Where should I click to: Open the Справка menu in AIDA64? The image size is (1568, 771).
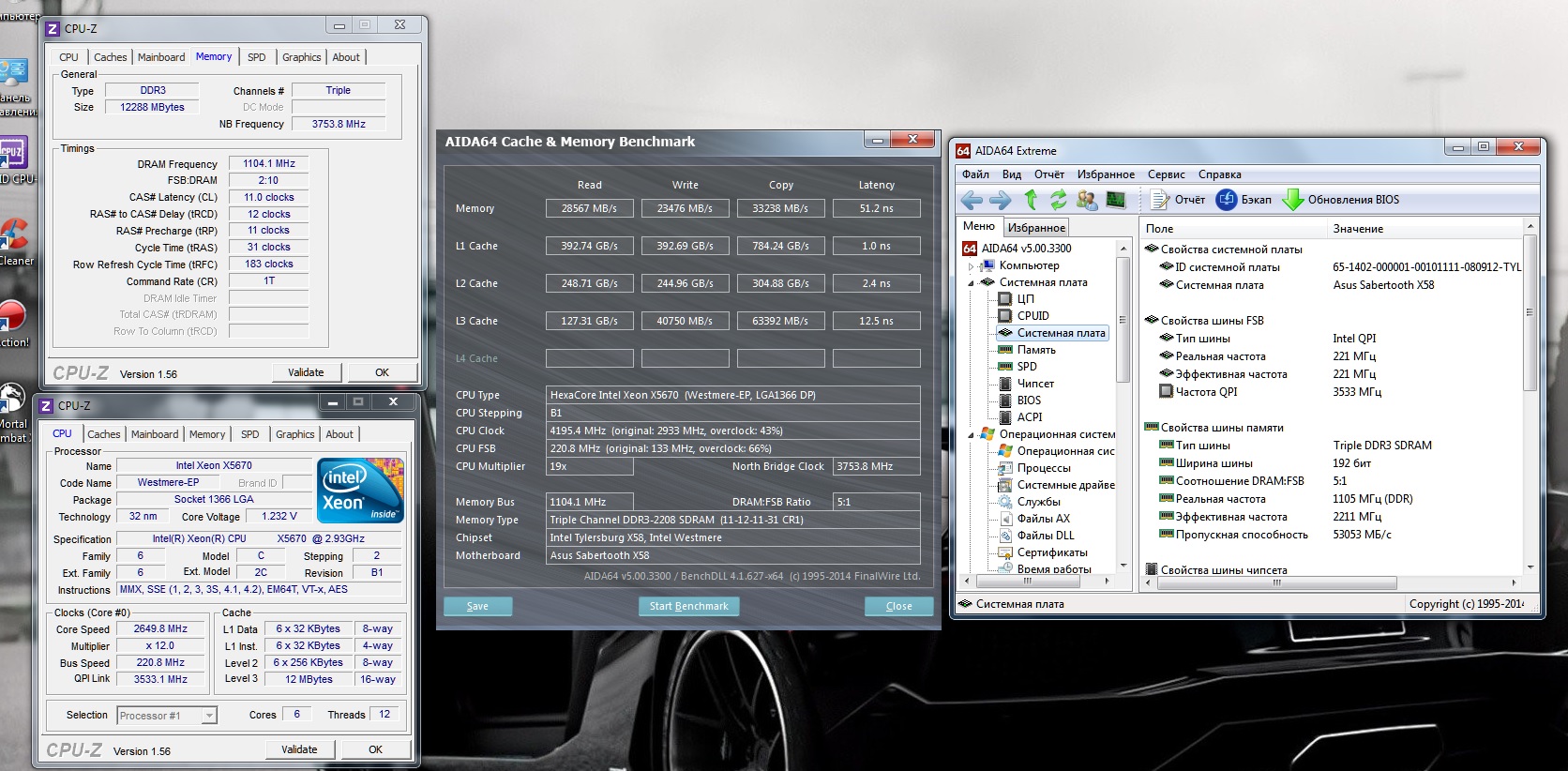point(1219,174)
